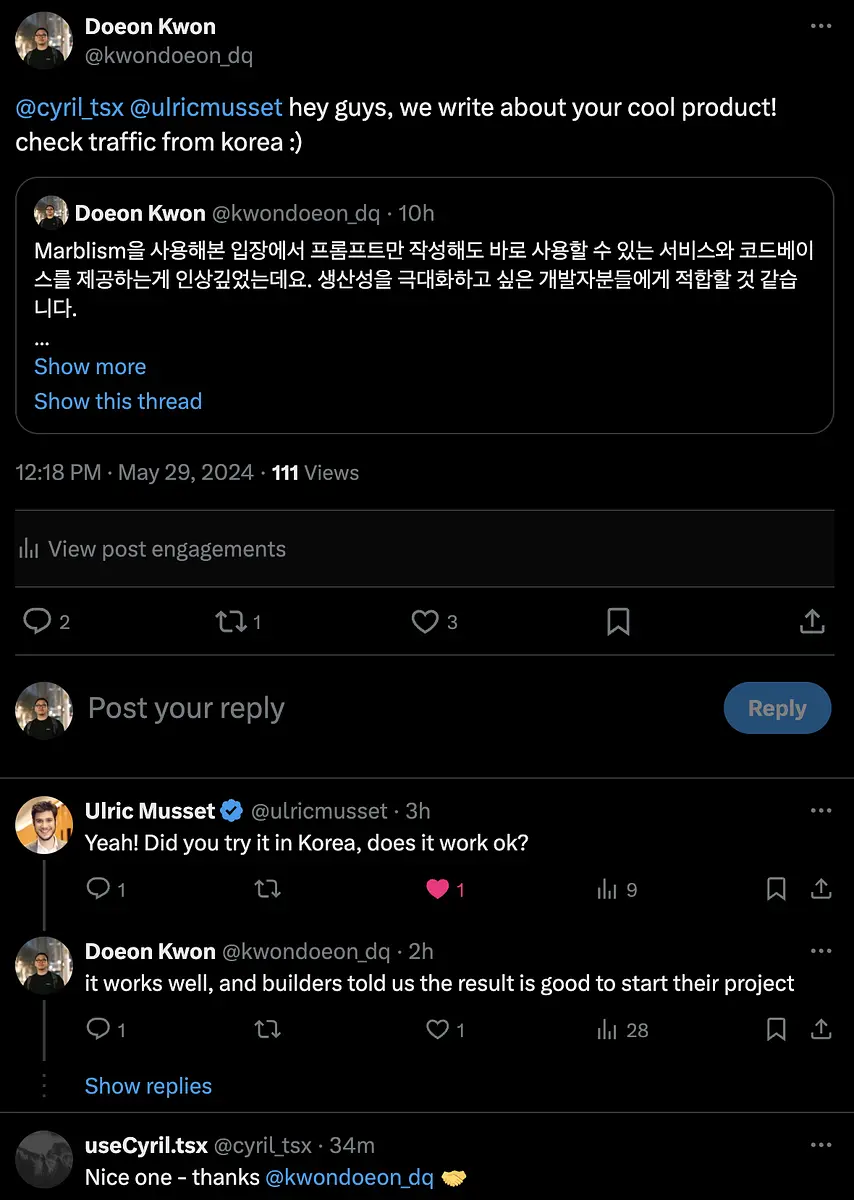The height and width of the screenshot is (1200, 854).
Task: Repost the main Doeon Kwon post
Action: click(x=231, y=622)
